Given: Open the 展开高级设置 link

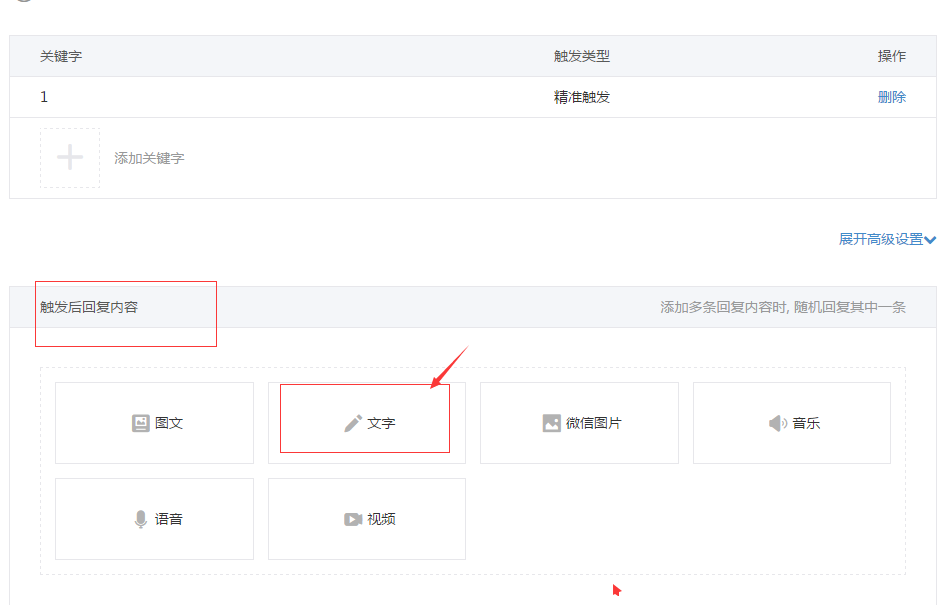Looking at the screenshot, I should [880, 239].
